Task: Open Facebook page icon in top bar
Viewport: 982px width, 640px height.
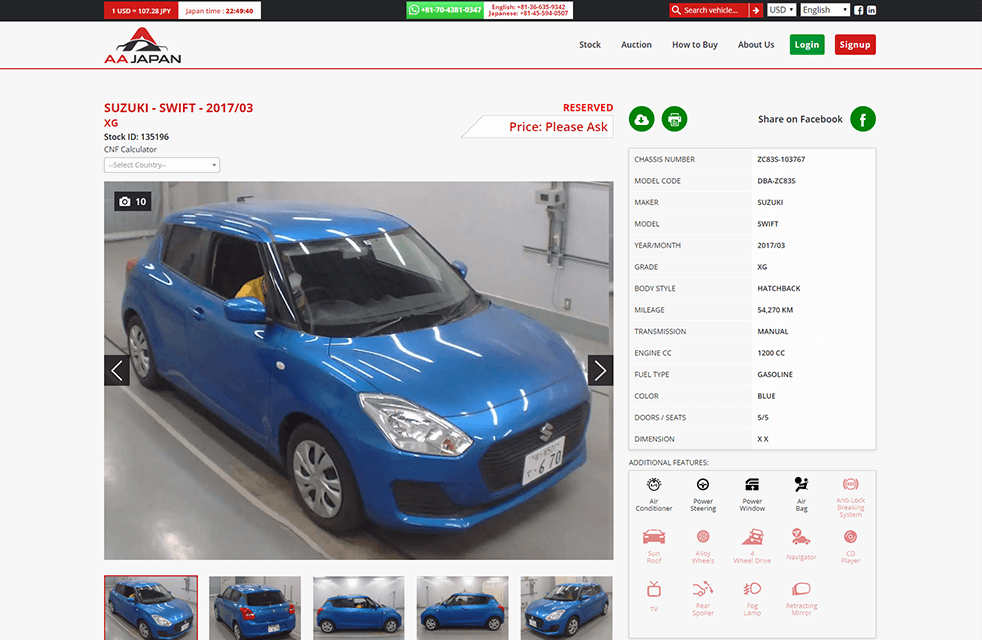Action: [858, 10]
